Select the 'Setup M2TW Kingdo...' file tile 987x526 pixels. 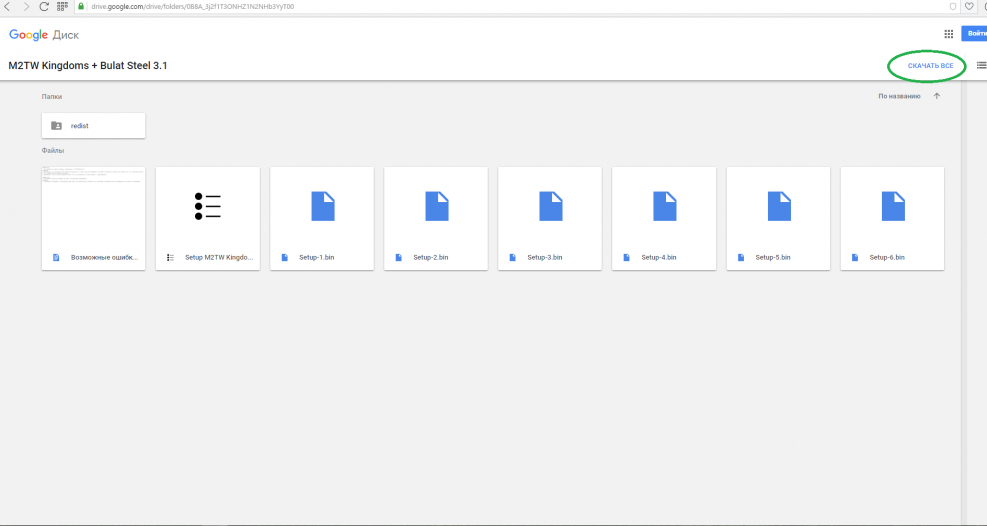tap(208, 218)
